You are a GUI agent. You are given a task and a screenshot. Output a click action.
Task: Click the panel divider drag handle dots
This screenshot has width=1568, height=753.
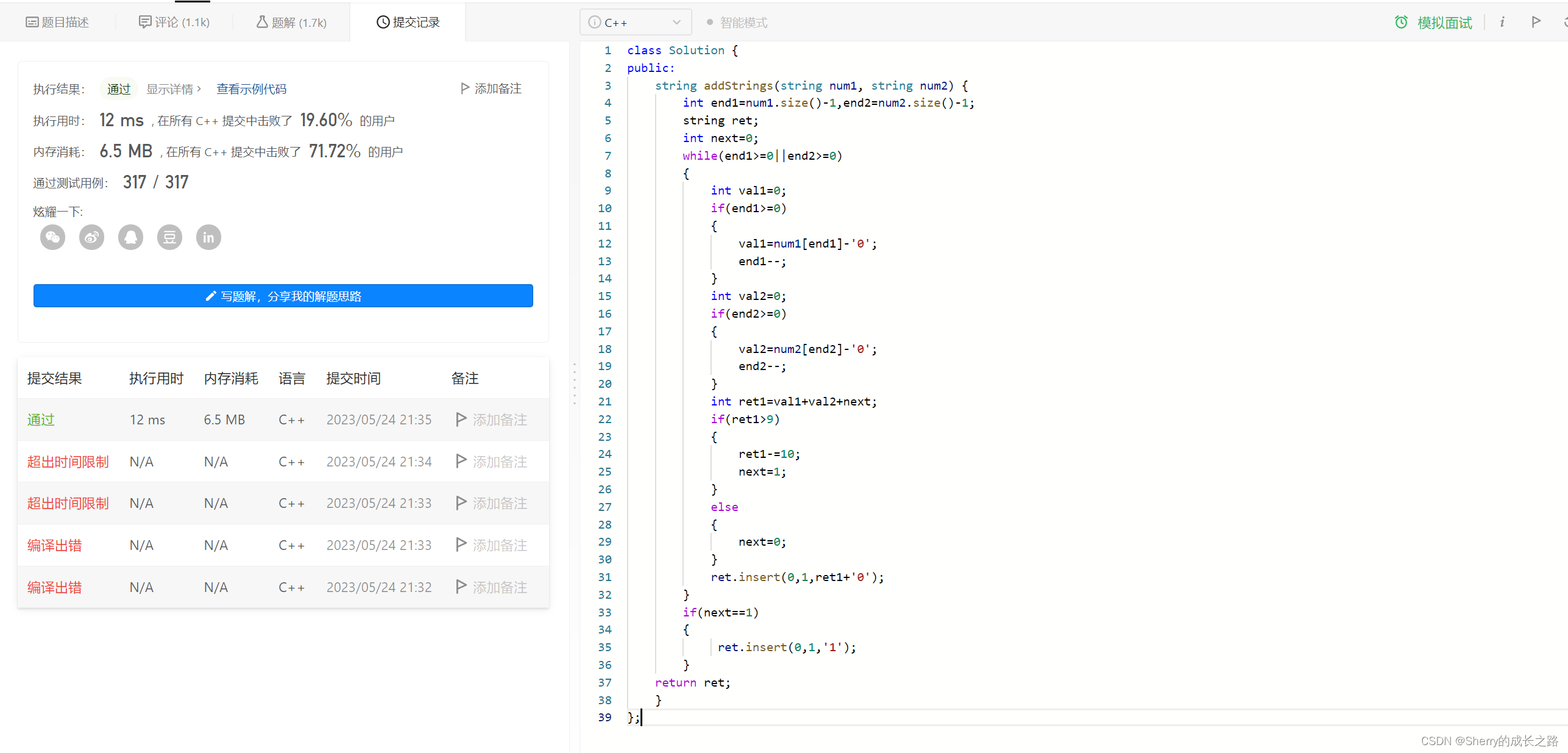[x=574, y=384]
